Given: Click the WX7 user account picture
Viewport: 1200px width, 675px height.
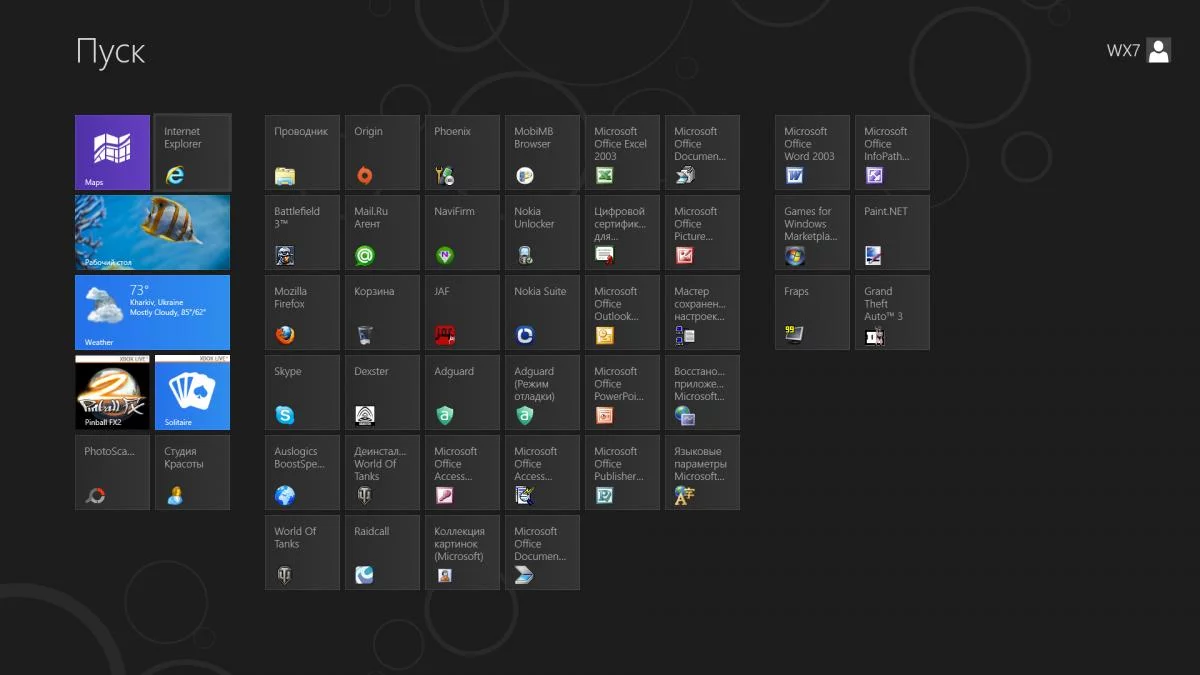Looking at the screenshot, I should click(1158, 51).
